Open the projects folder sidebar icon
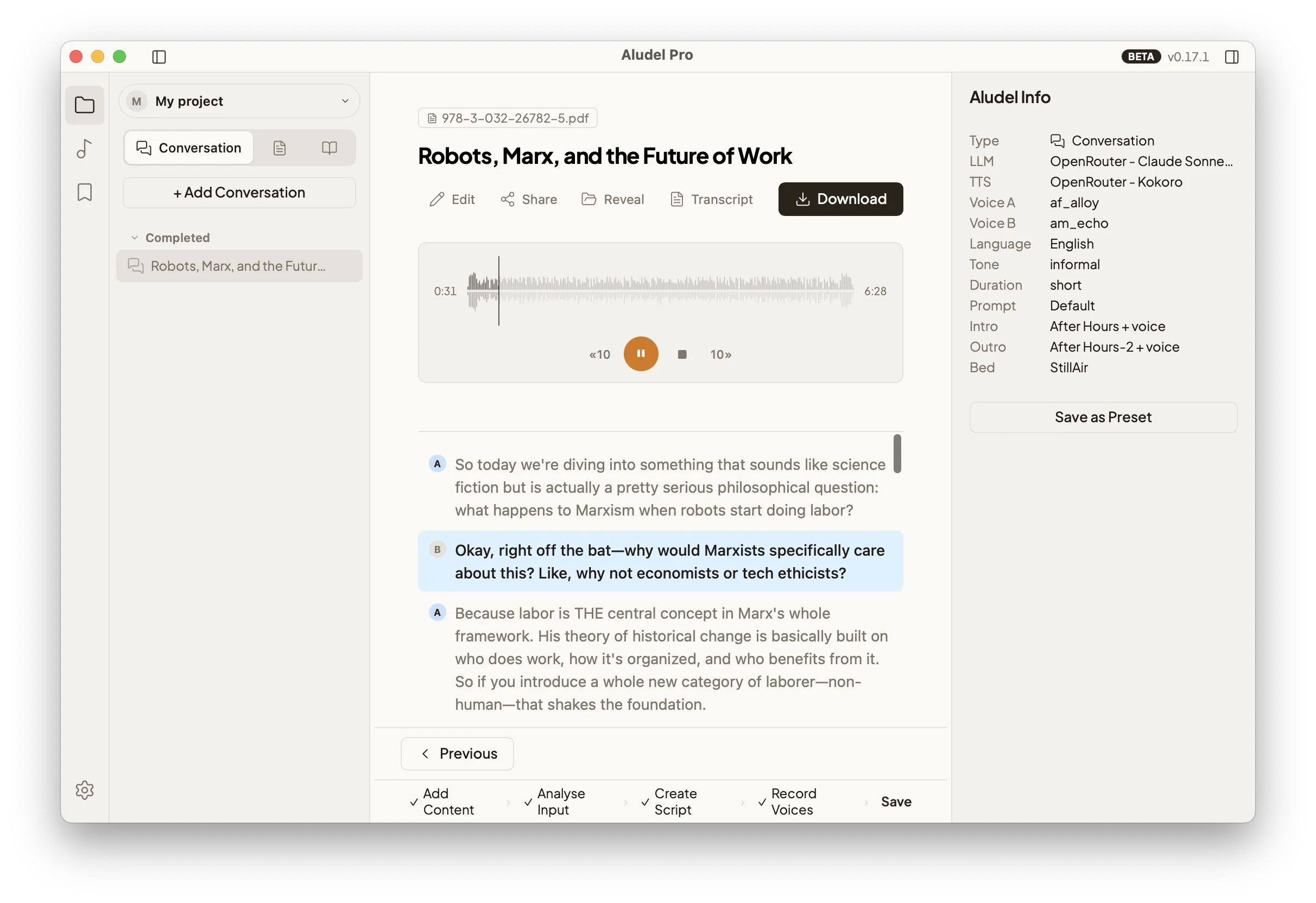Image resolution: width=1316 pixels, height=903 pixels. coord(84,105)
